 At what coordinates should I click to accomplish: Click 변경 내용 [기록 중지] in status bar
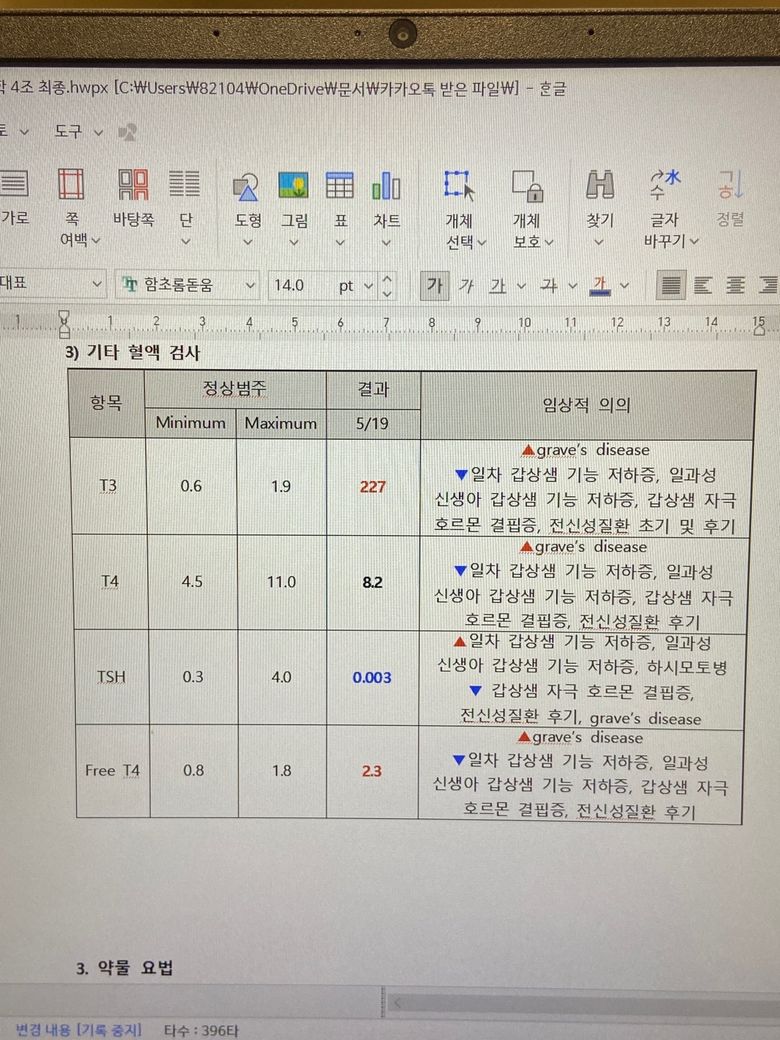[78, 1030]
